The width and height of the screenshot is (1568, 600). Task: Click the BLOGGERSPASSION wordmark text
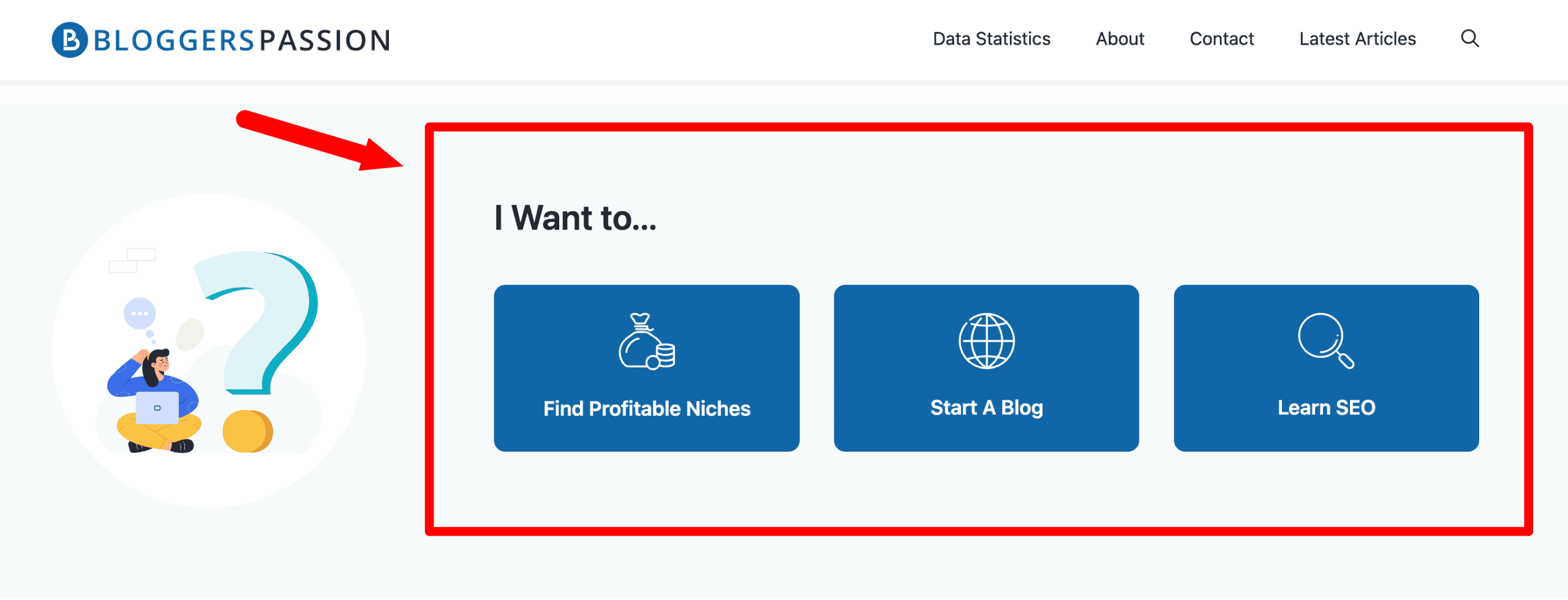pos(242,40)
